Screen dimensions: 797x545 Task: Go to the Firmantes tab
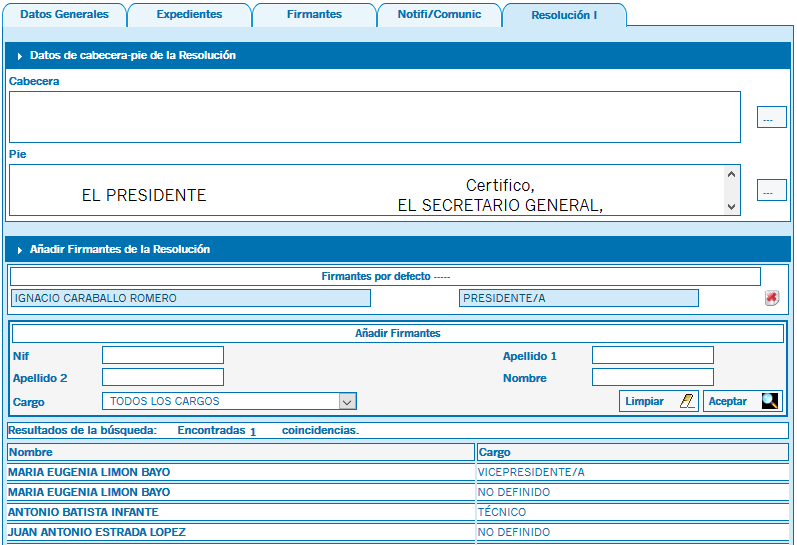point(314,14)
